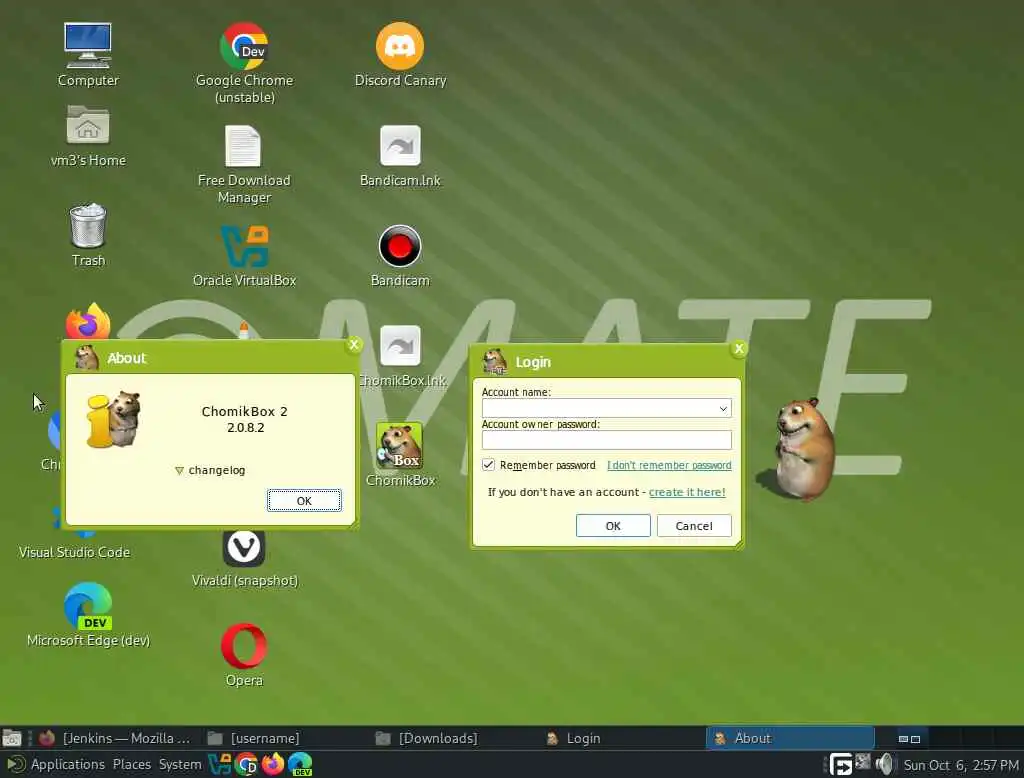
Task: Launch Chrome Dev from the panel launcher
Action: click(x=246, y=764)
